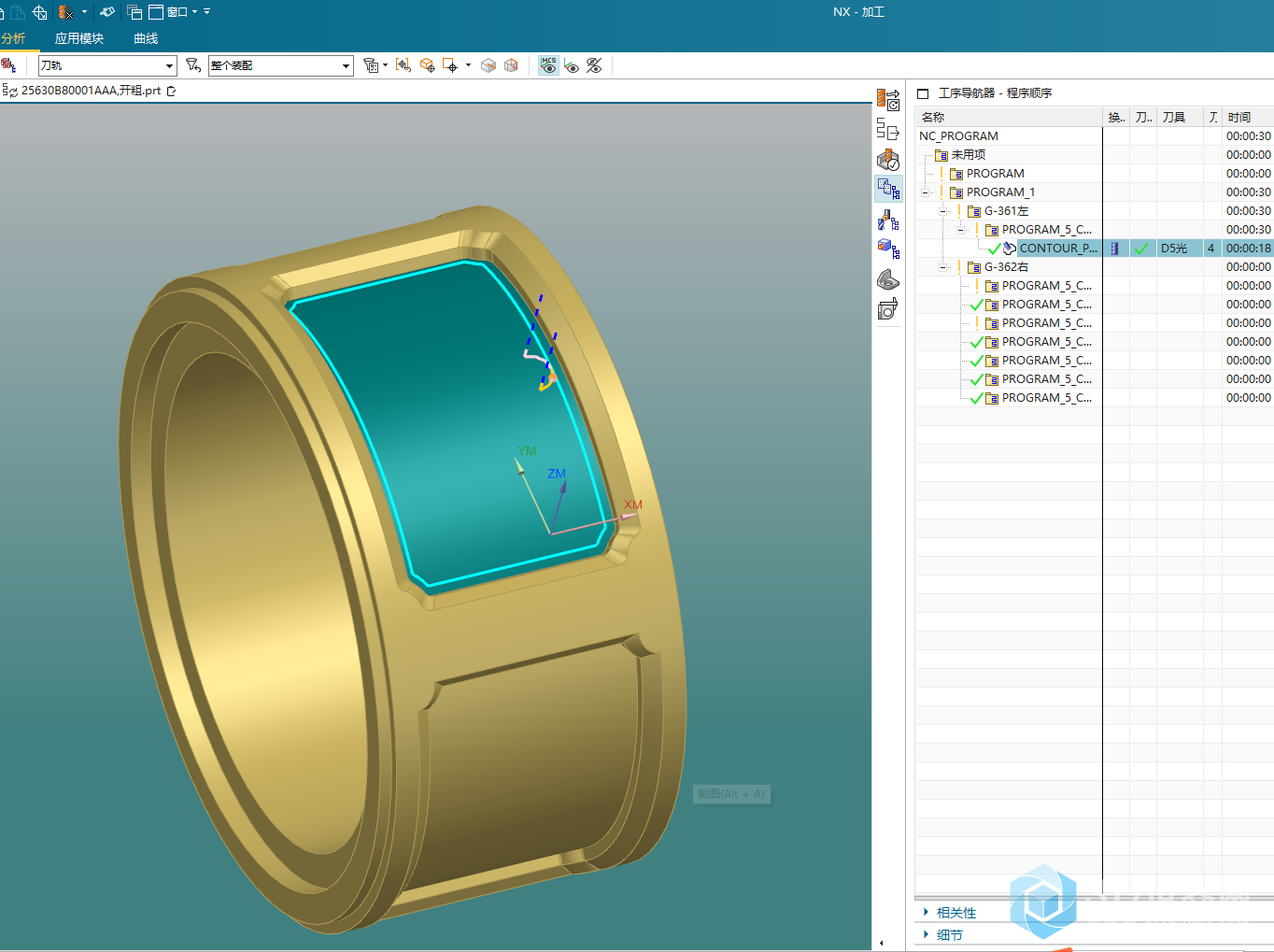Click the rectangle with crosshair selection icon
Image resolution: width=1274 pixels, height=952 pixels.
tap(450, 65)
